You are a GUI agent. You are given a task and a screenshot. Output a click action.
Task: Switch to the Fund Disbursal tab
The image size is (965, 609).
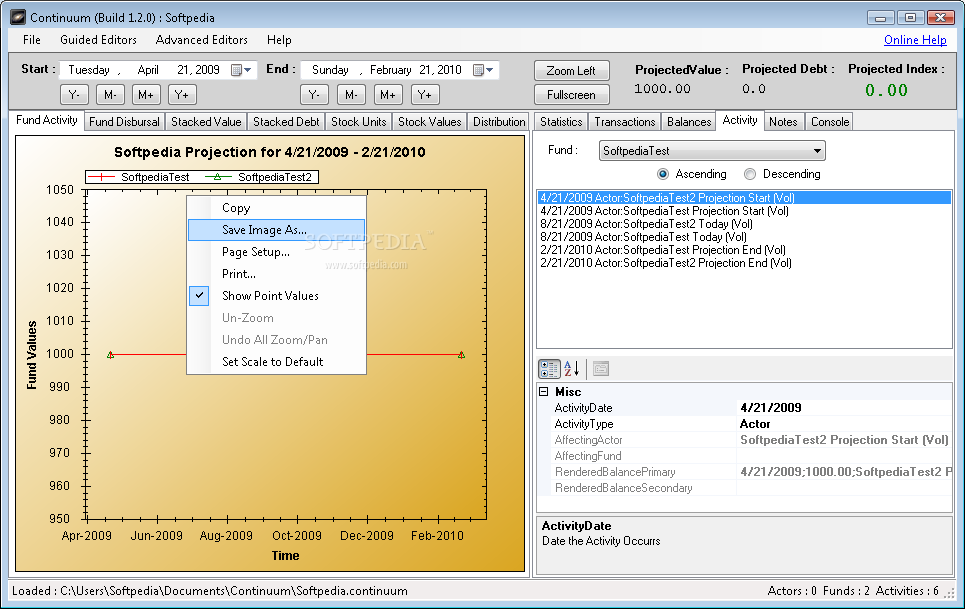[124, 122]
